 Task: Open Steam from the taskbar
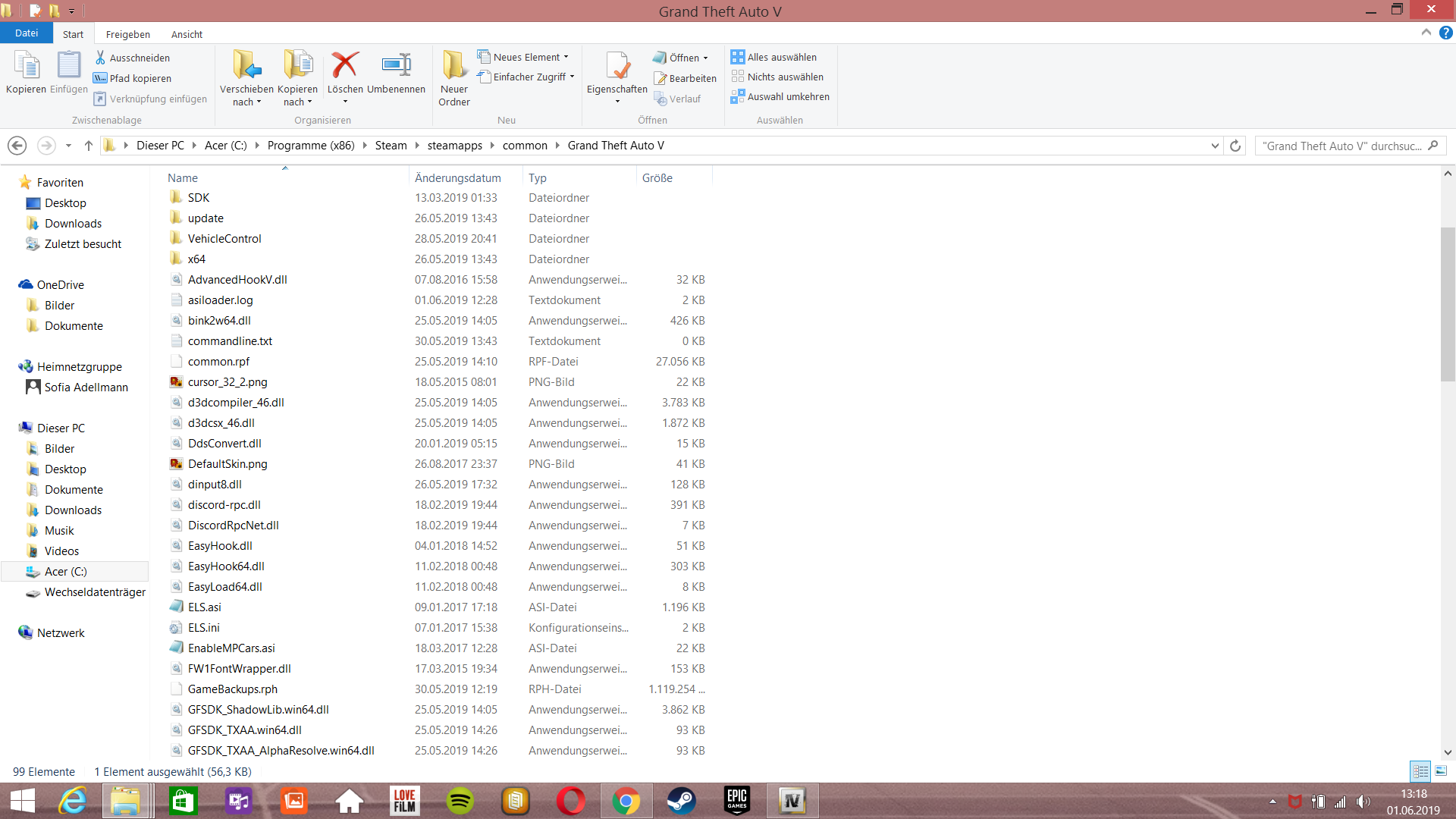click(x=681, y=801)
